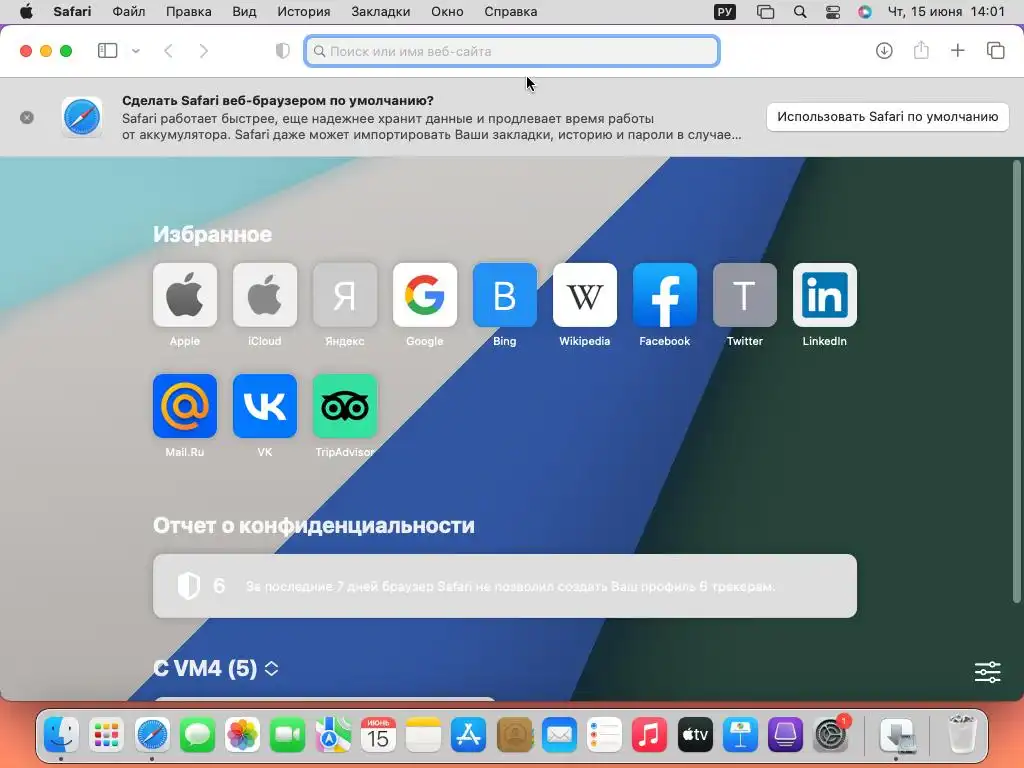Dismiss the default browser banner

coord(27,118)
